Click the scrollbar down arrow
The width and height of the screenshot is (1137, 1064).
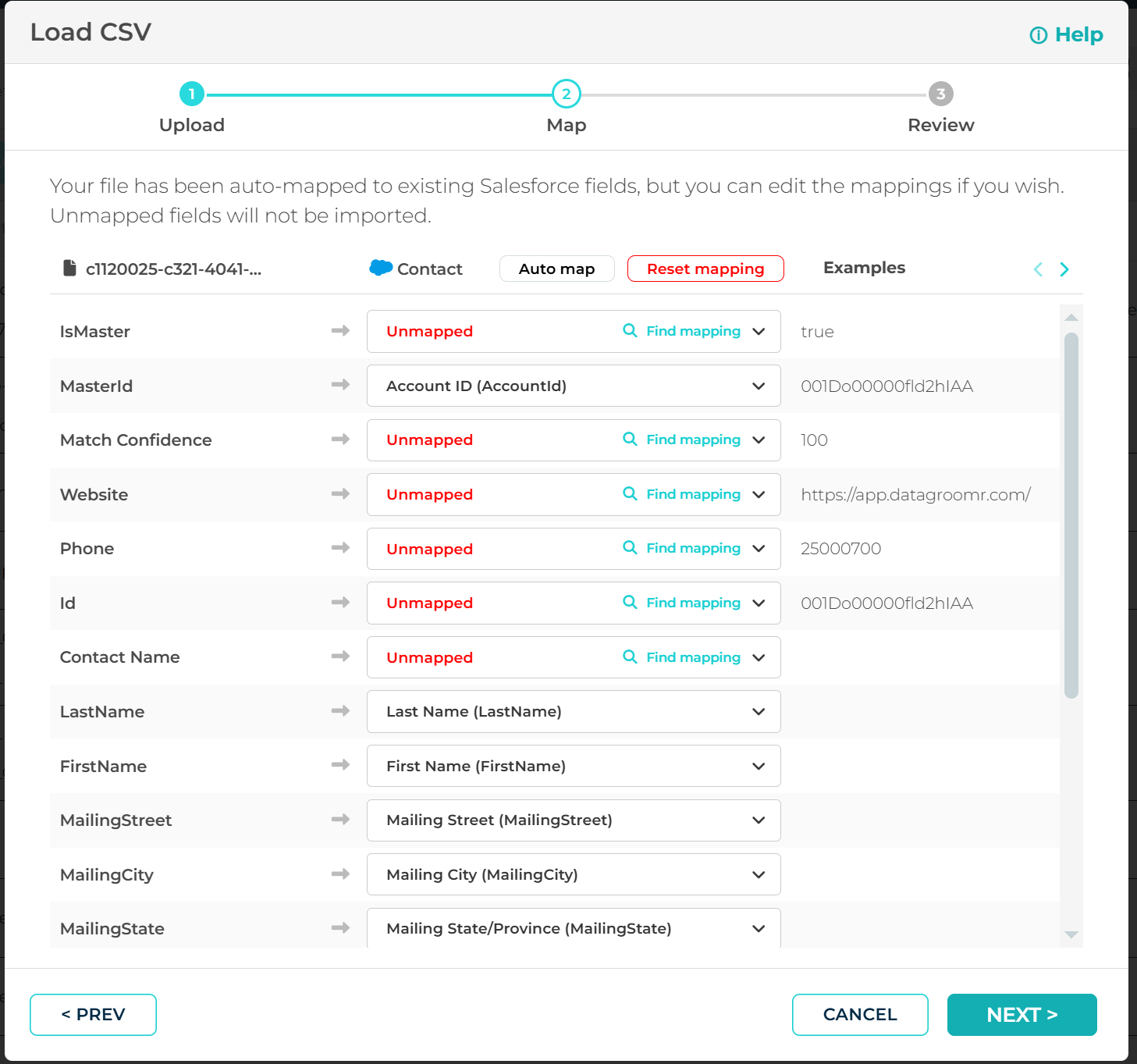pos(1071,934)
